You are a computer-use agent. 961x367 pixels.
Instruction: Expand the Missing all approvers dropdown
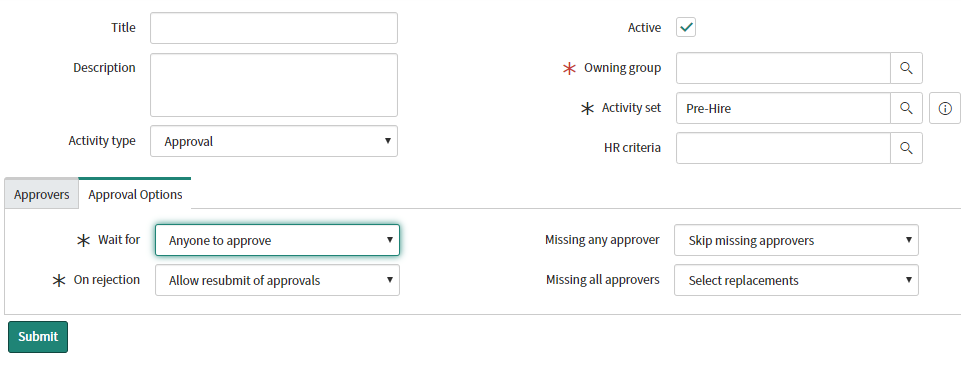click(796, 280)
